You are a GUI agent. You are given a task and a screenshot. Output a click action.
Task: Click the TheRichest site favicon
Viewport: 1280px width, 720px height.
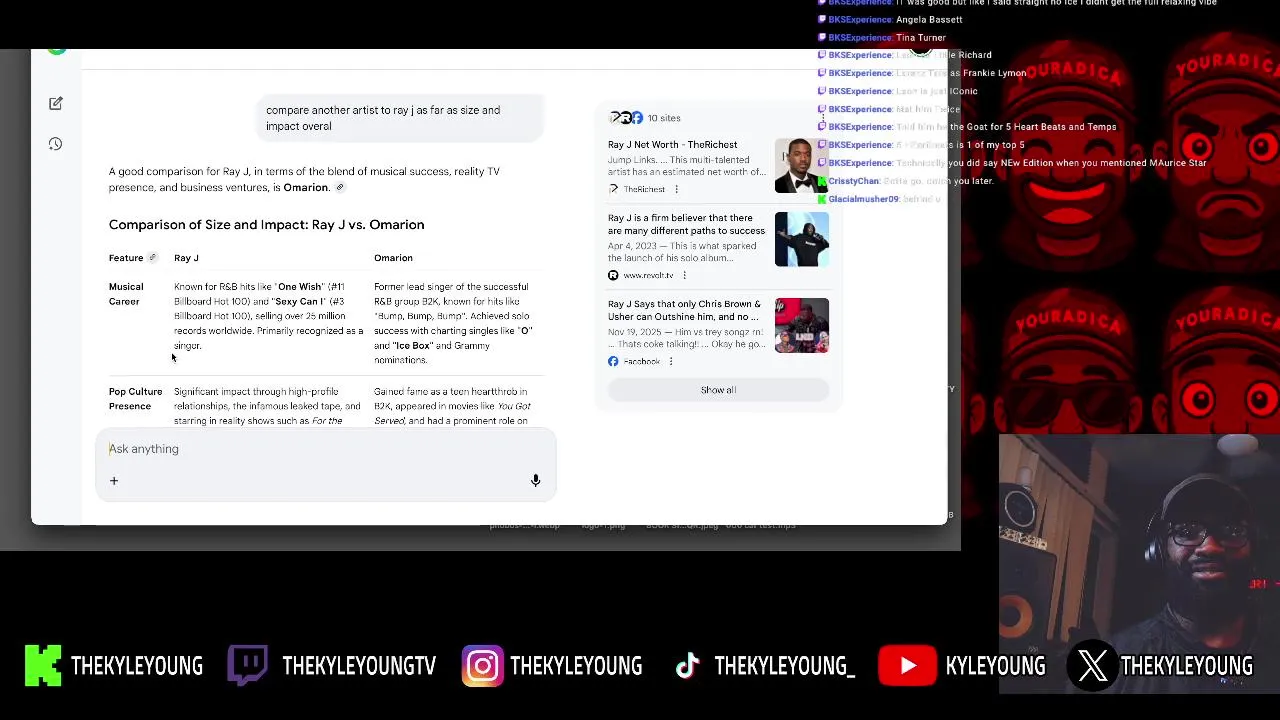coord(613,189)
